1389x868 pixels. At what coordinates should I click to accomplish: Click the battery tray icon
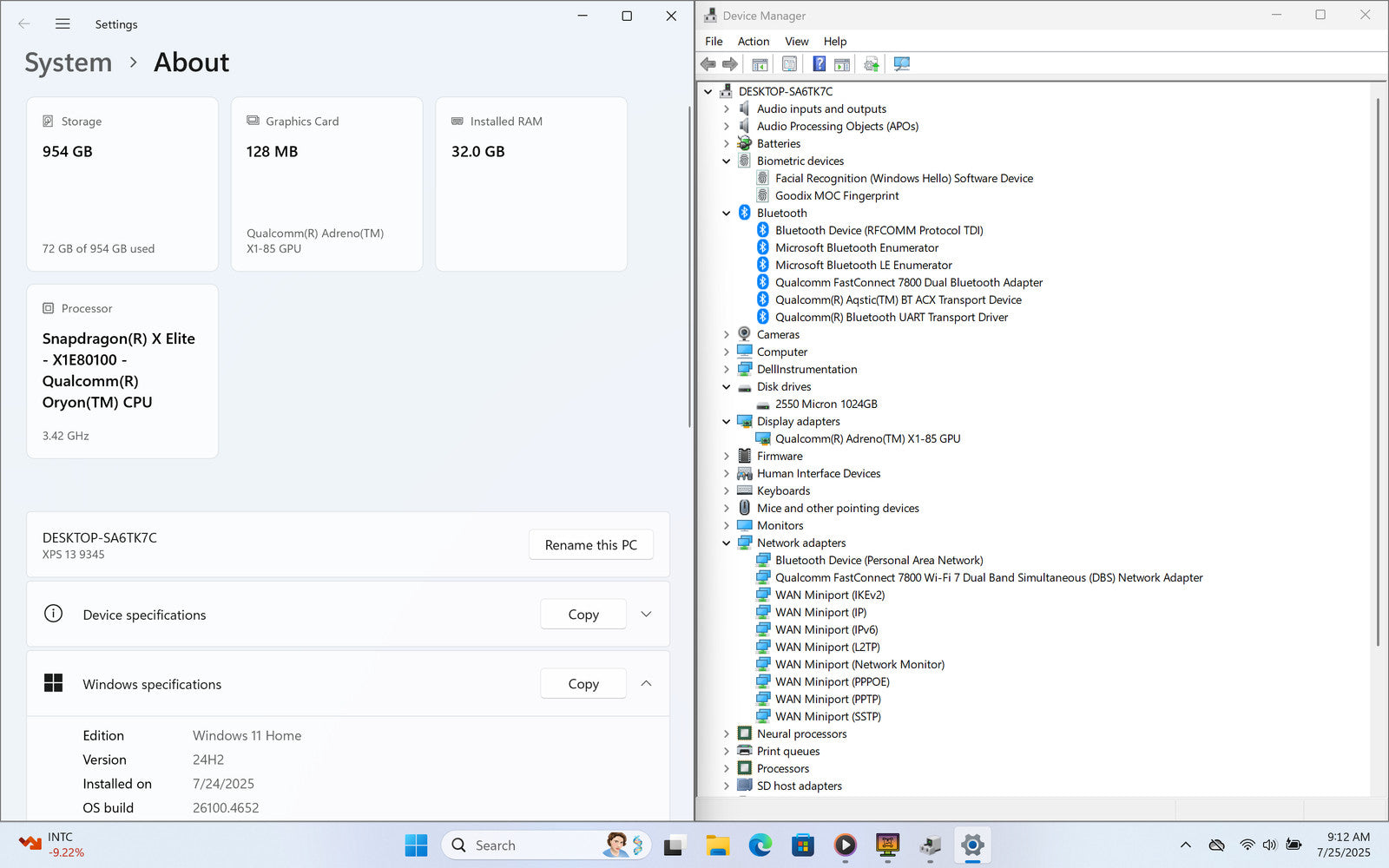click(1294, 845)
